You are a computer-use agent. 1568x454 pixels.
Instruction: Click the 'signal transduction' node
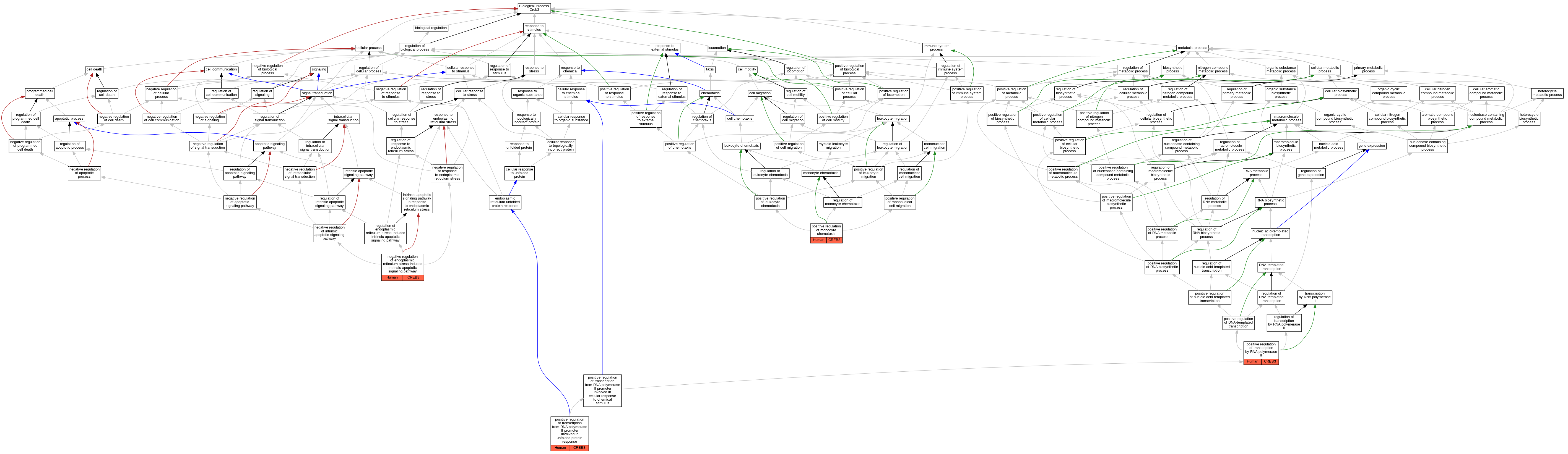[x=317, y=93]
